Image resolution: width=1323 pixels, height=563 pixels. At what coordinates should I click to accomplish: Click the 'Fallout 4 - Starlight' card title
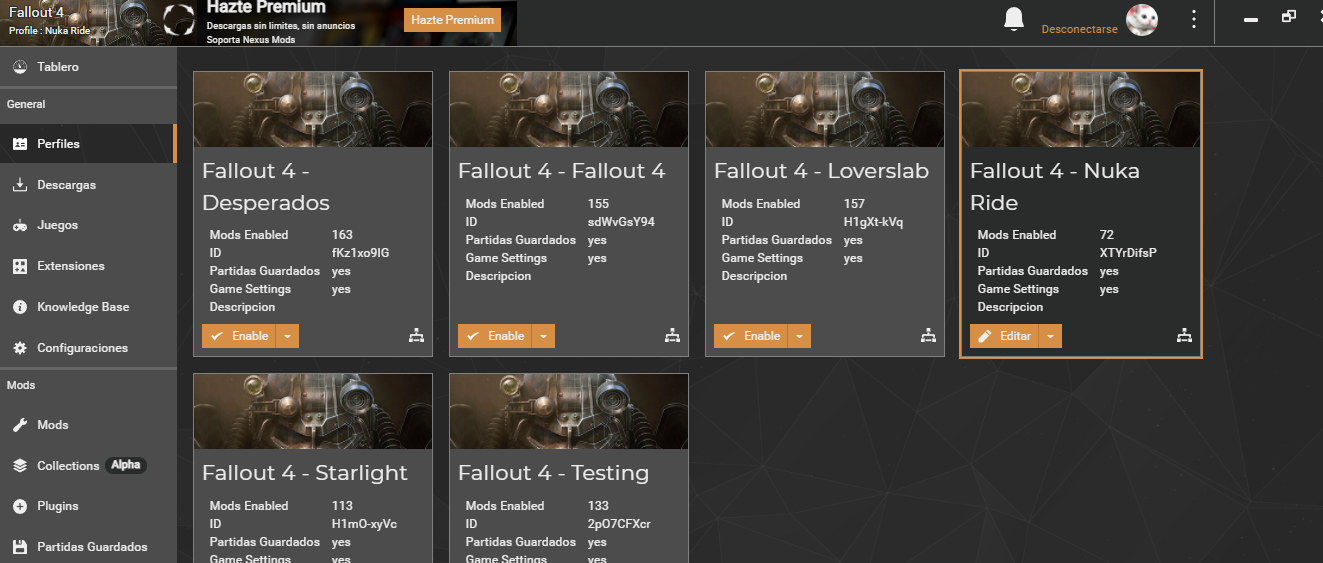click(x=305, y=473)
